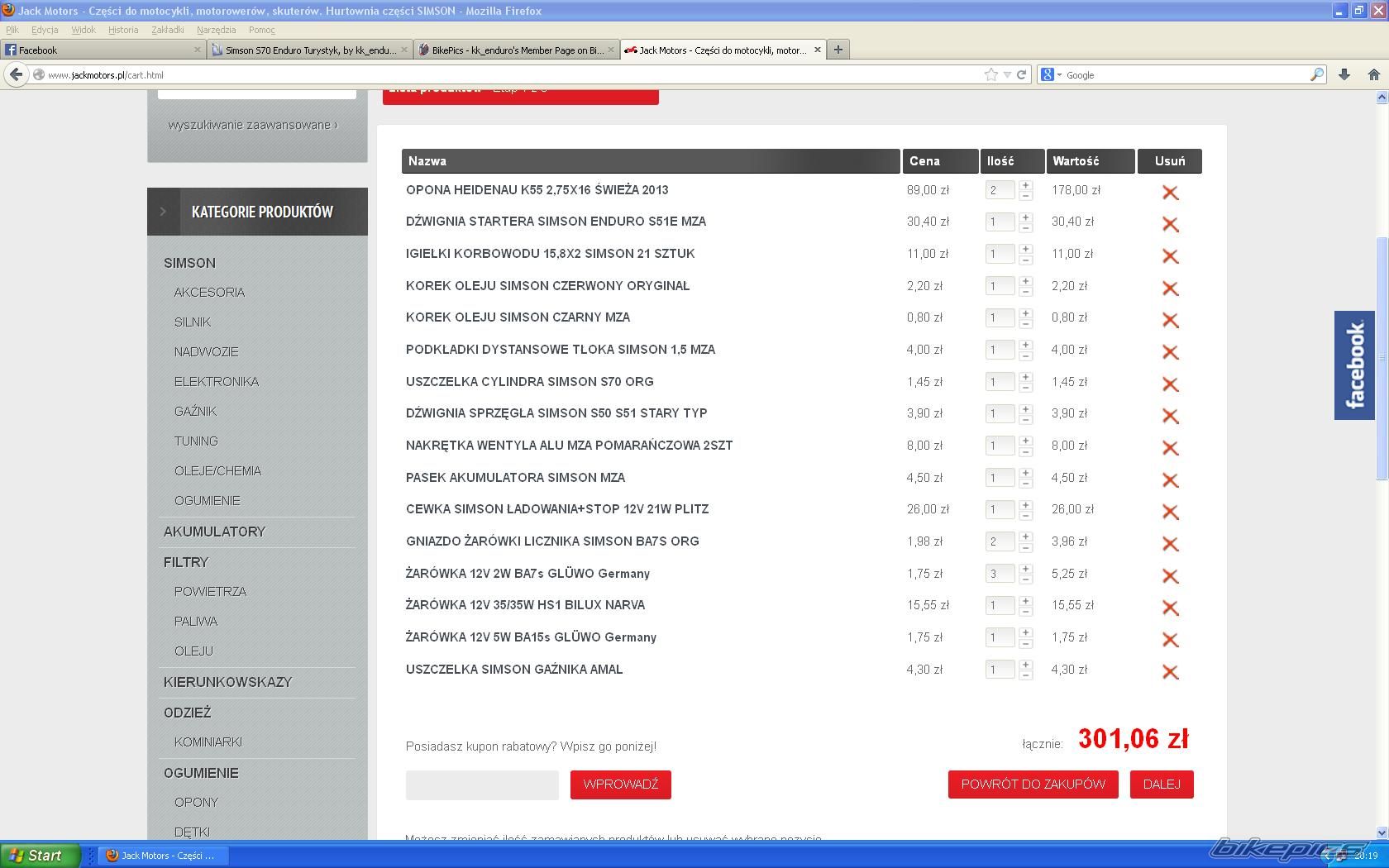Decrease quantity of ŻARÓWKA 12V 2W BA7s

1025,579
